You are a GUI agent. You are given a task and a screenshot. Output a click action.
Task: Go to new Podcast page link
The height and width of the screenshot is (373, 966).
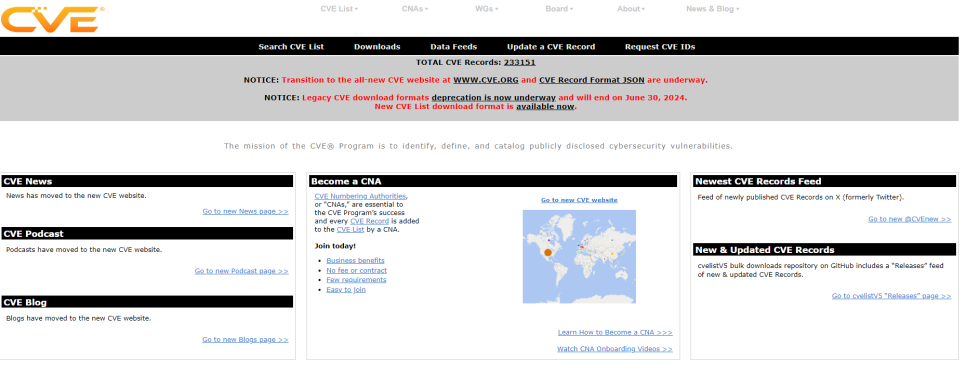point(242,271)
